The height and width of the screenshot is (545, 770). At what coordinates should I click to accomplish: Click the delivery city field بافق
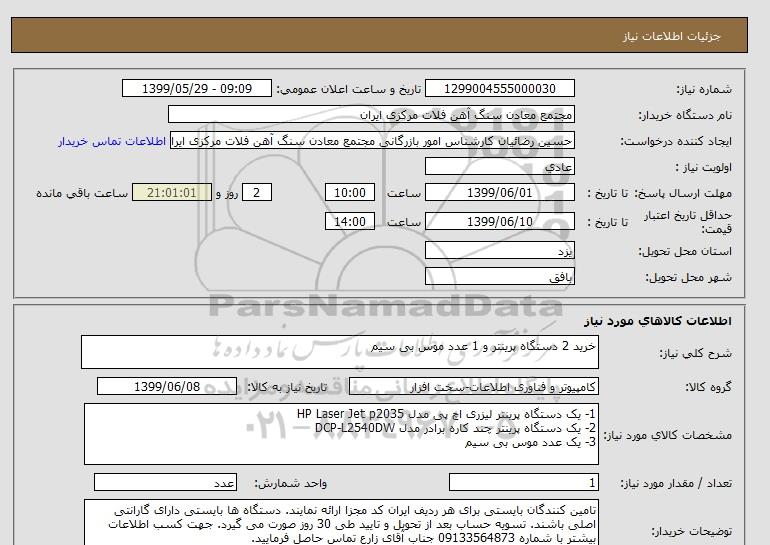pyautogui.click(x=499, y=276)
